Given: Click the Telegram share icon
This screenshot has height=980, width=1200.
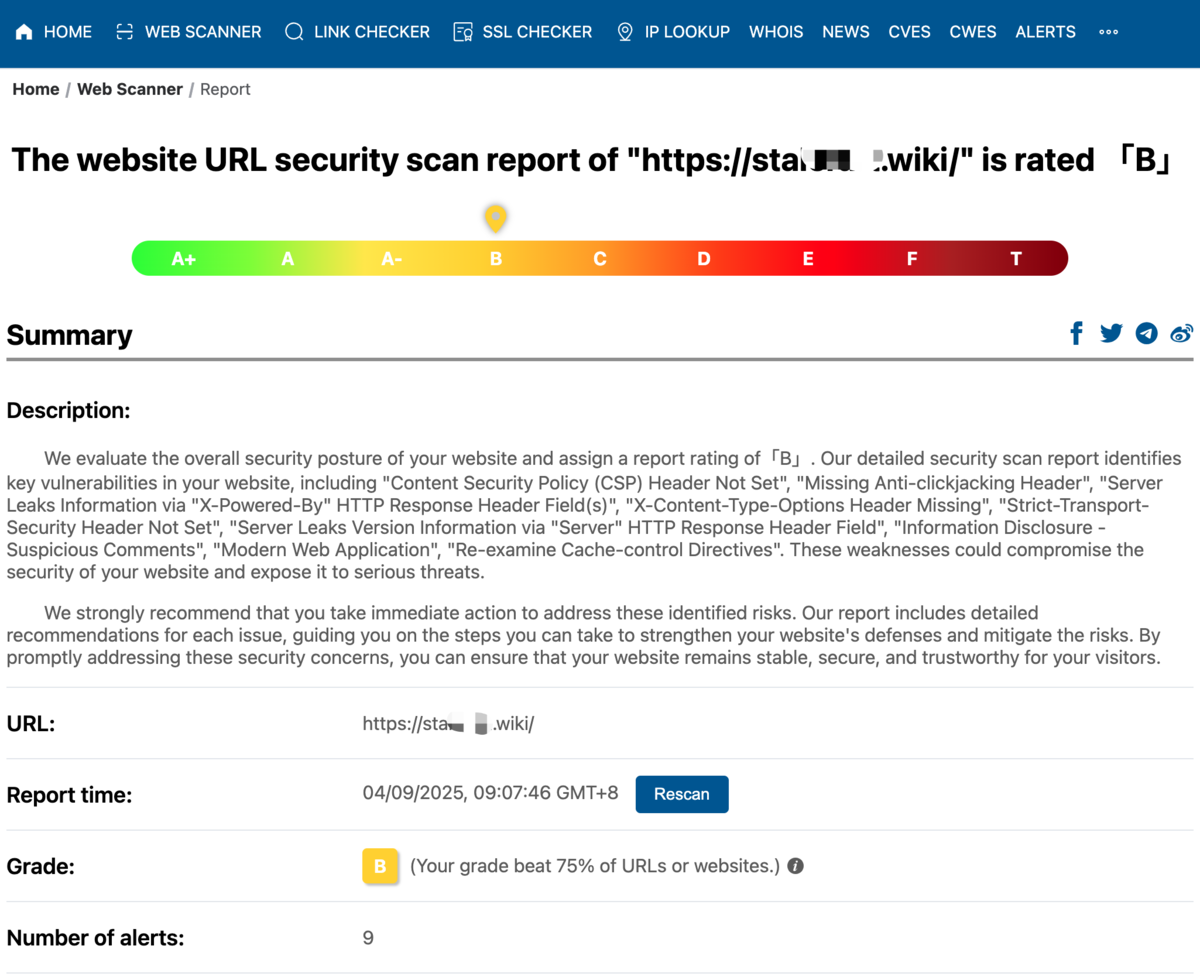Looking at the screenshot, I should (1146, 333).
